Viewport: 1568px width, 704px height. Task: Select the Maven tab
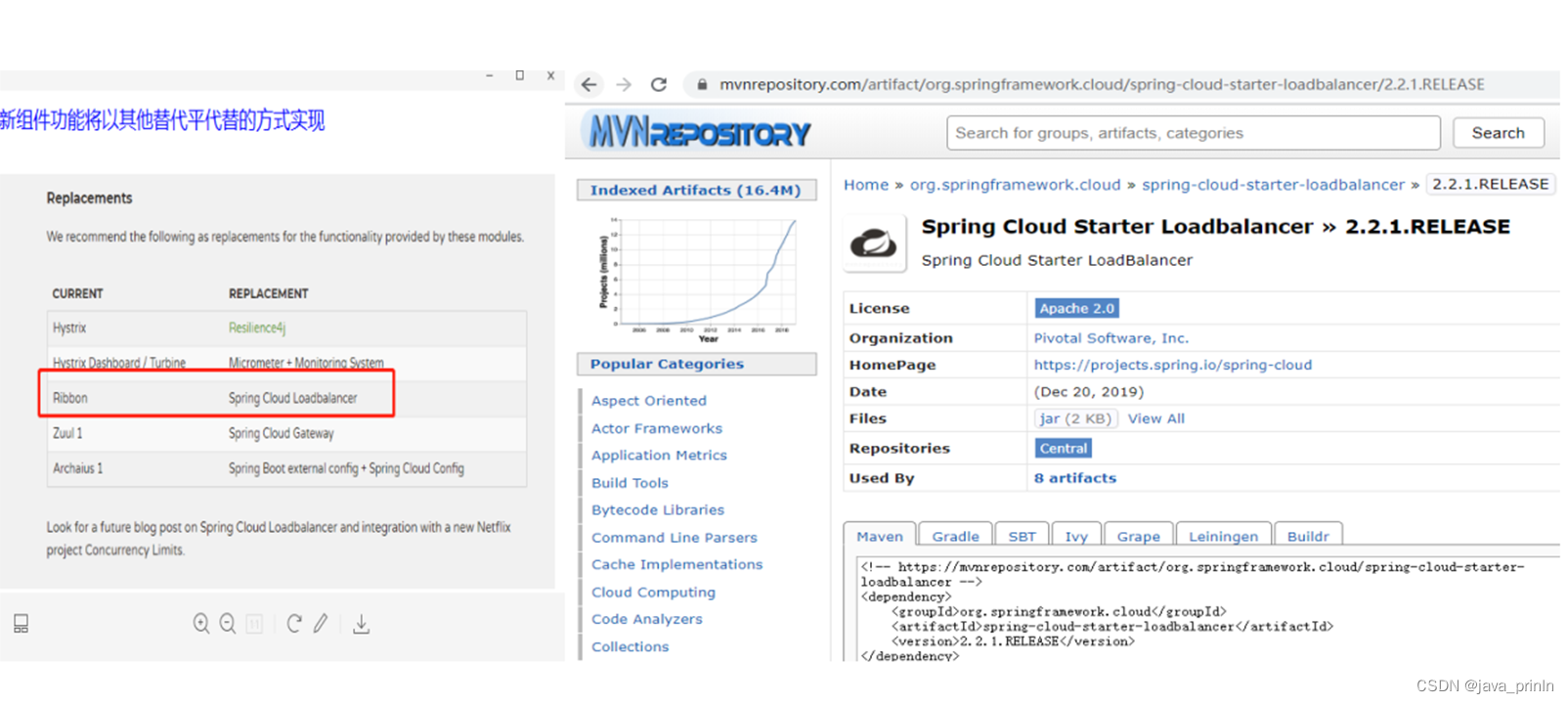coord(880,536)
